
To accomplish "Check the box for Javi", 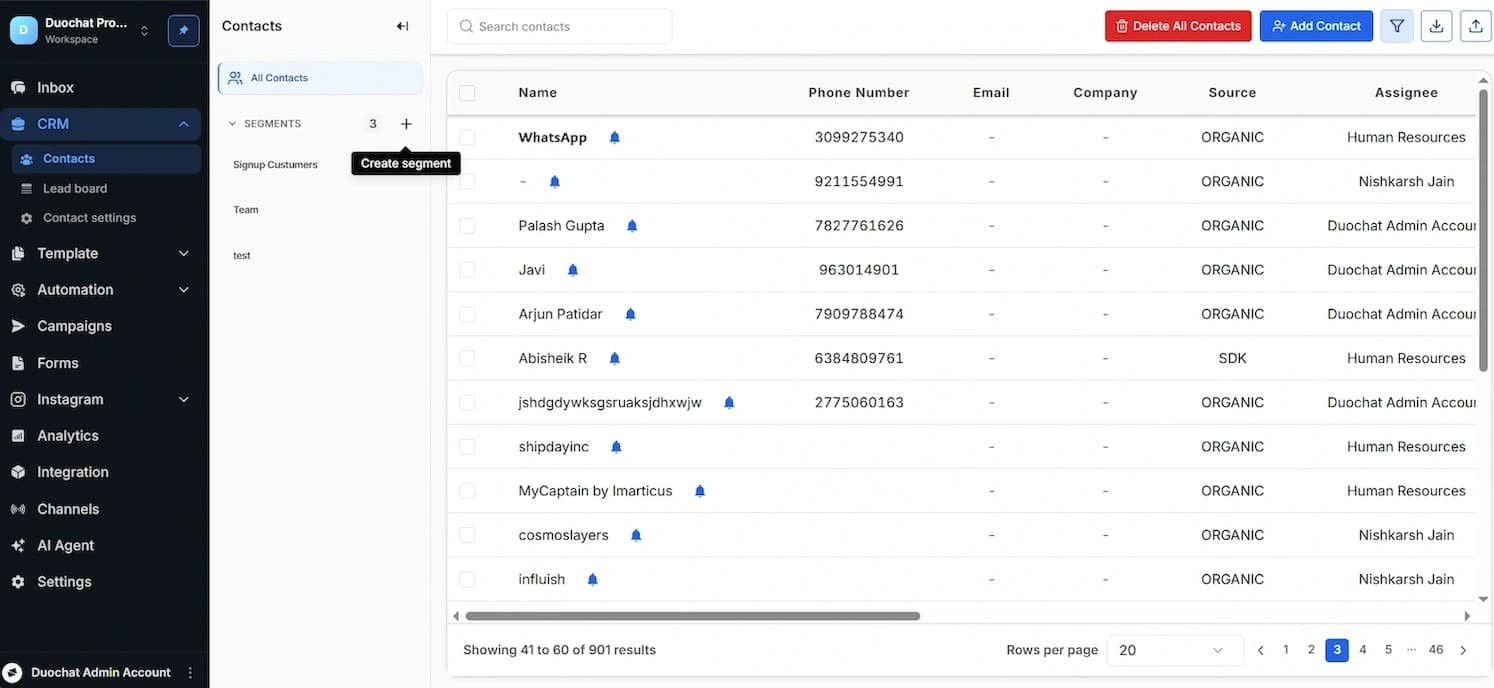I will pos(467,270).
